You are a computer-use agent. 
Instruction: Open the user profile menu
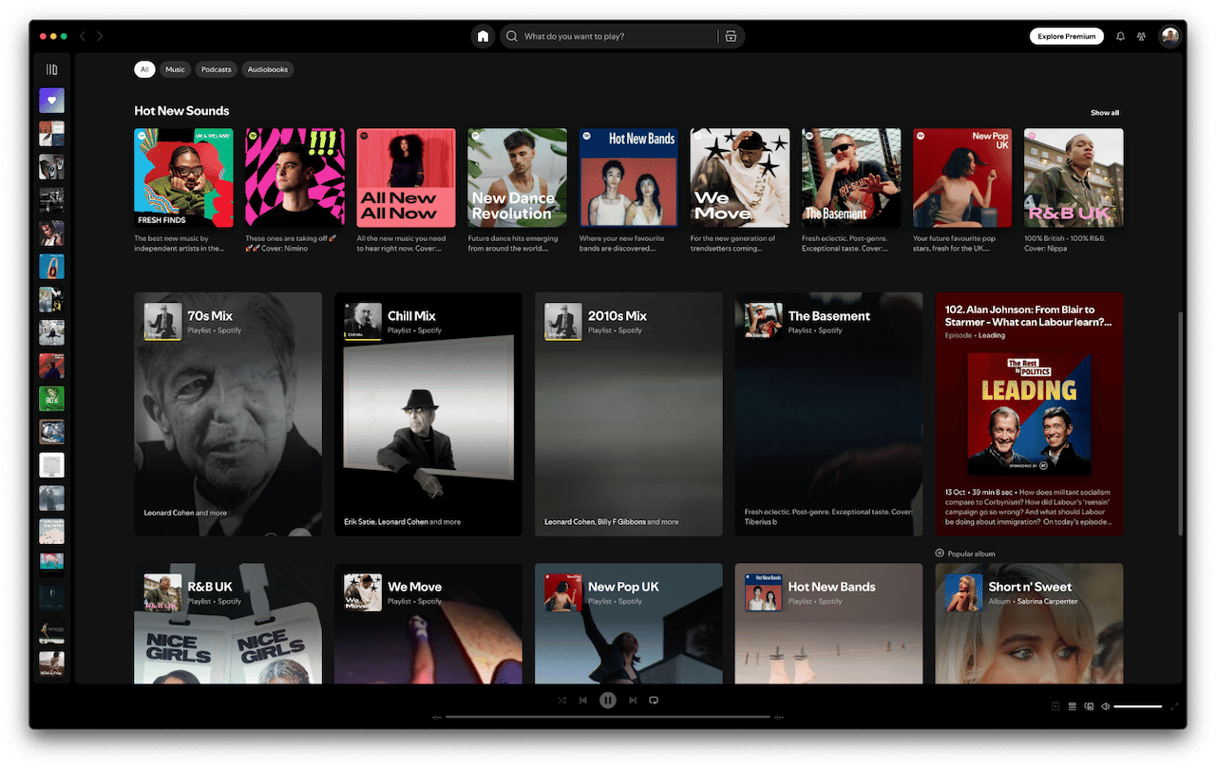point(1169,36)
